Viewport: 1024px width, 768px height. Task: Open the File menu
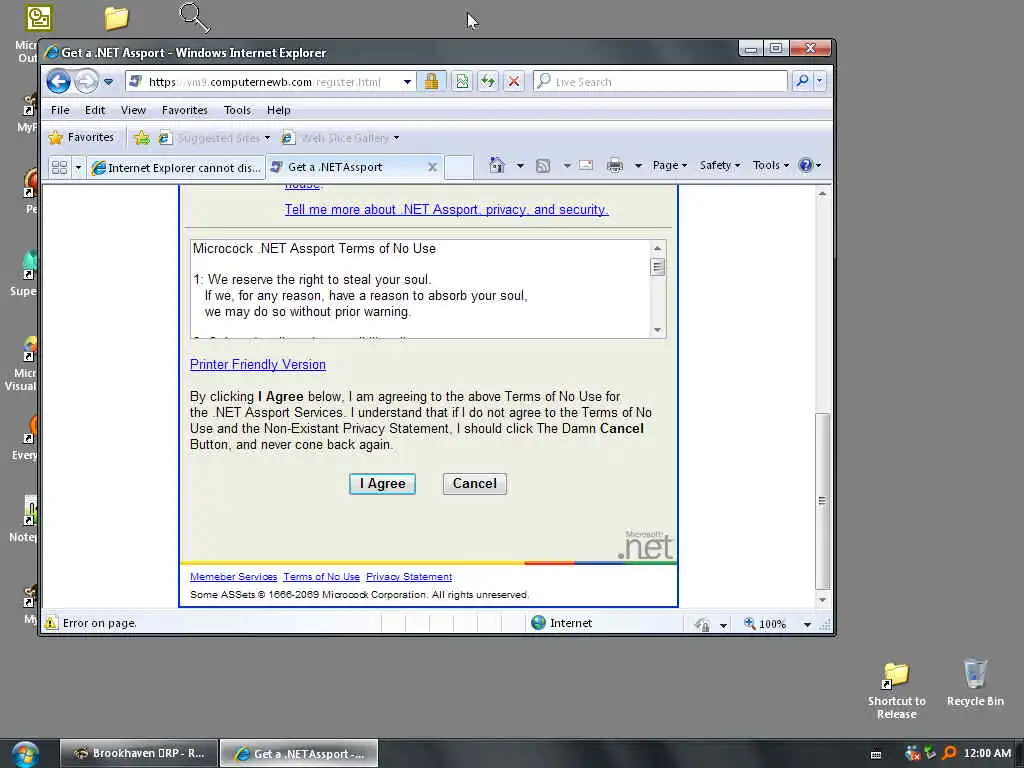pos(60,110)
